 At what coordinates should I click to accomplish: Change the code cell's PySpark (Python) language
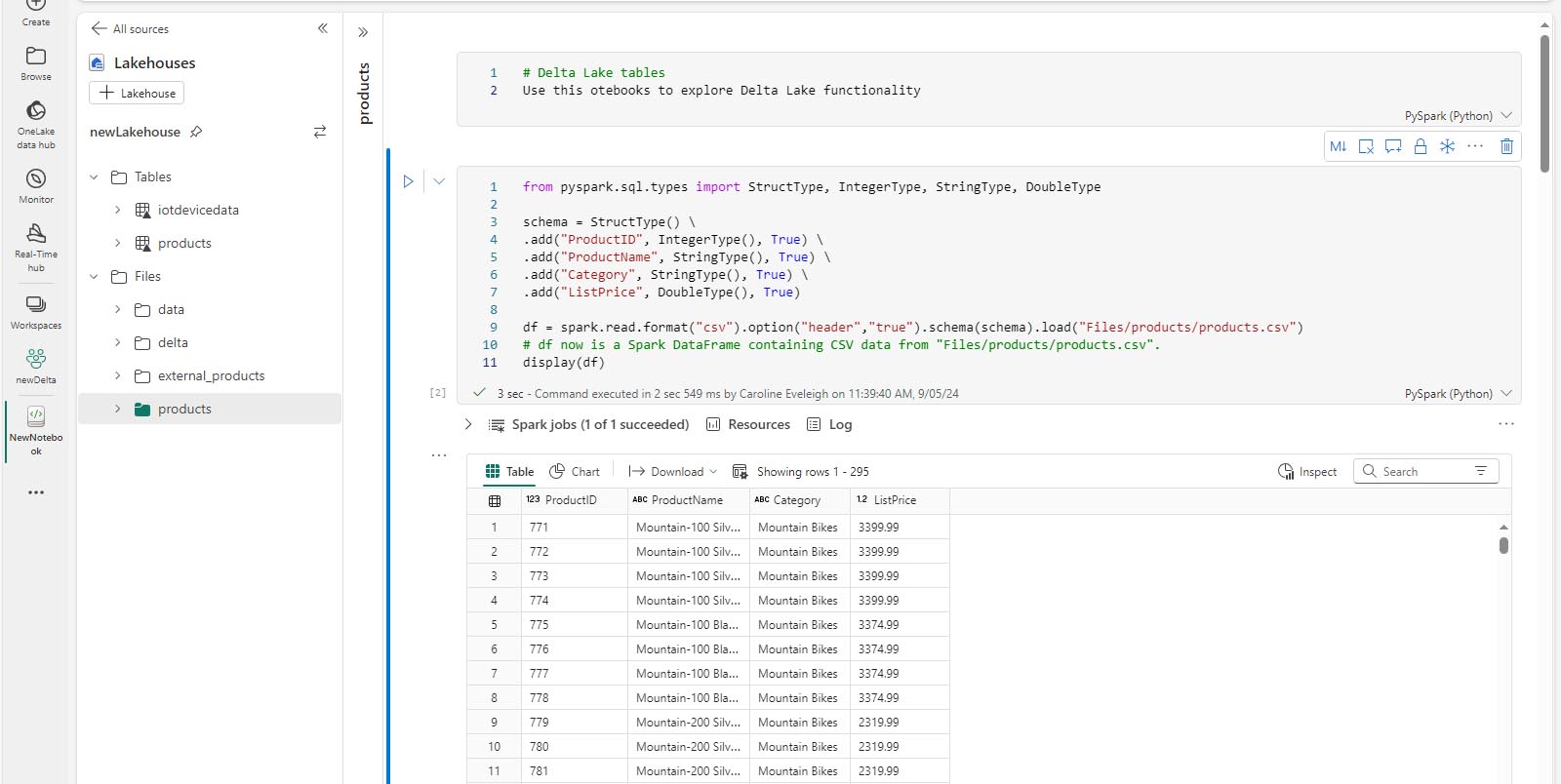[x=1458, y=393]
